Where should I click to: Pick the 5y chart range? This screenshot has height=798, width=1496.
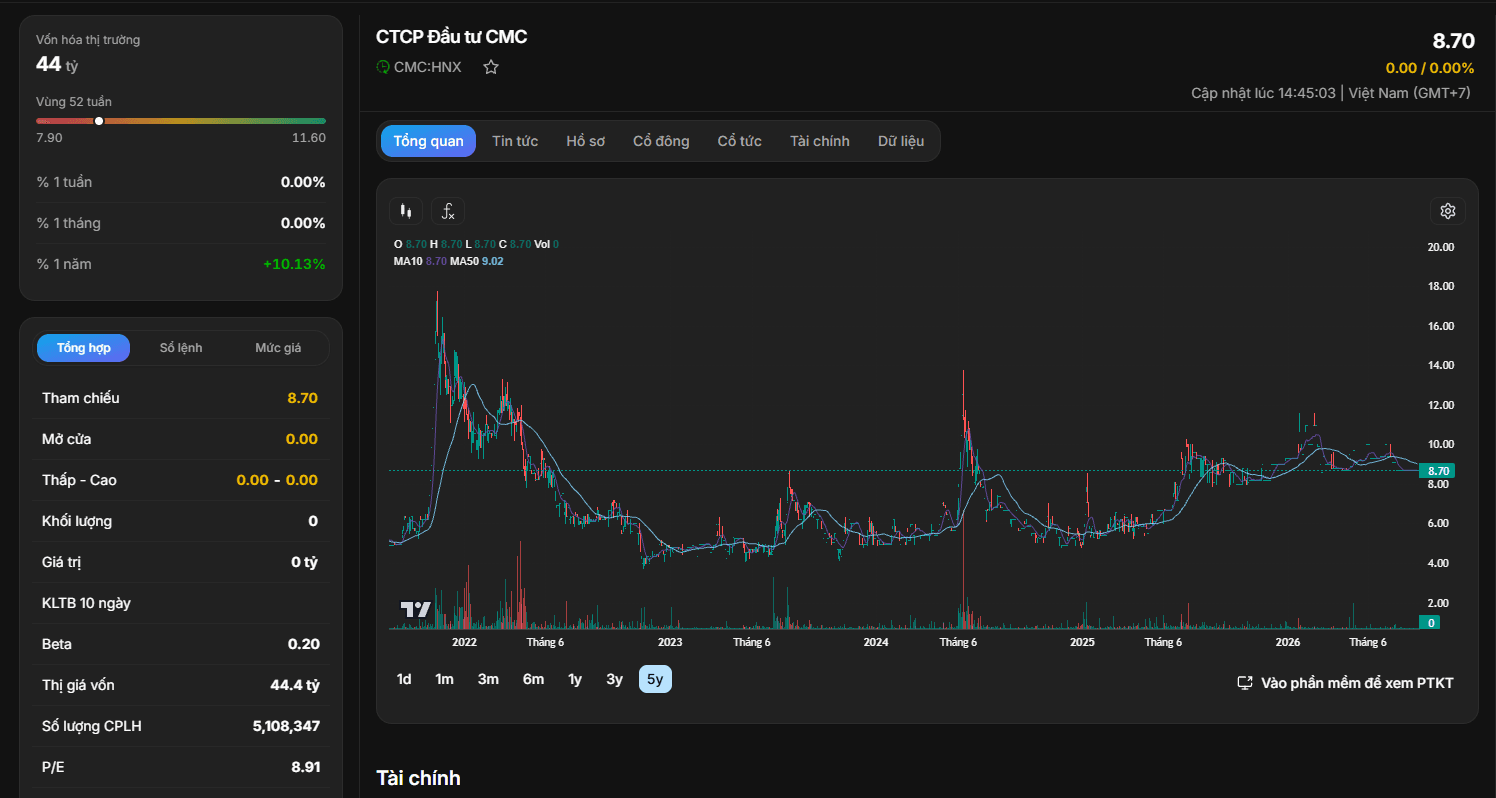pyautogui.click(x=655, y=679)
